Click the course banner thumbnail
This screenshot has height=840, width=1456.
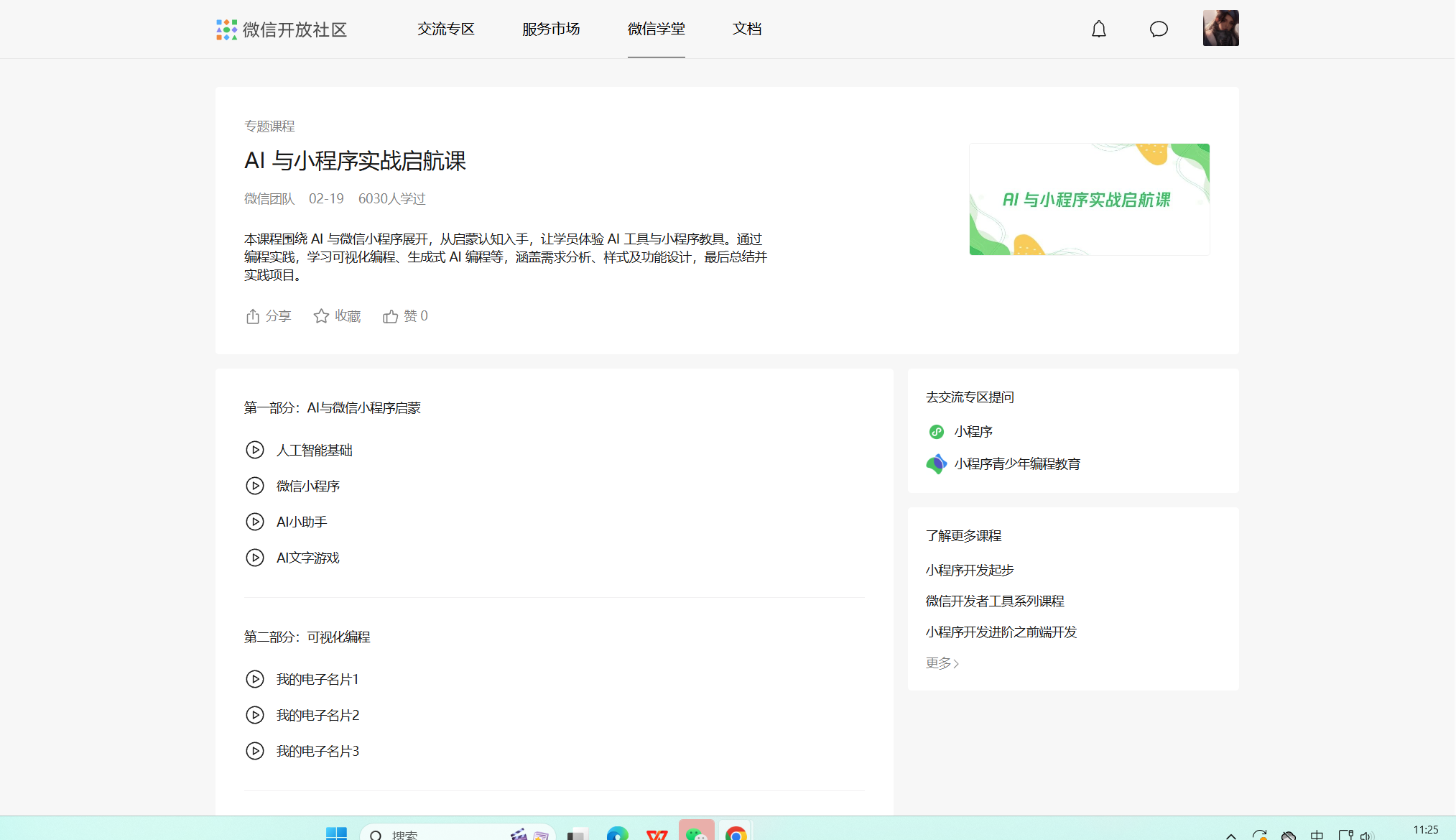click(1090, 199)
